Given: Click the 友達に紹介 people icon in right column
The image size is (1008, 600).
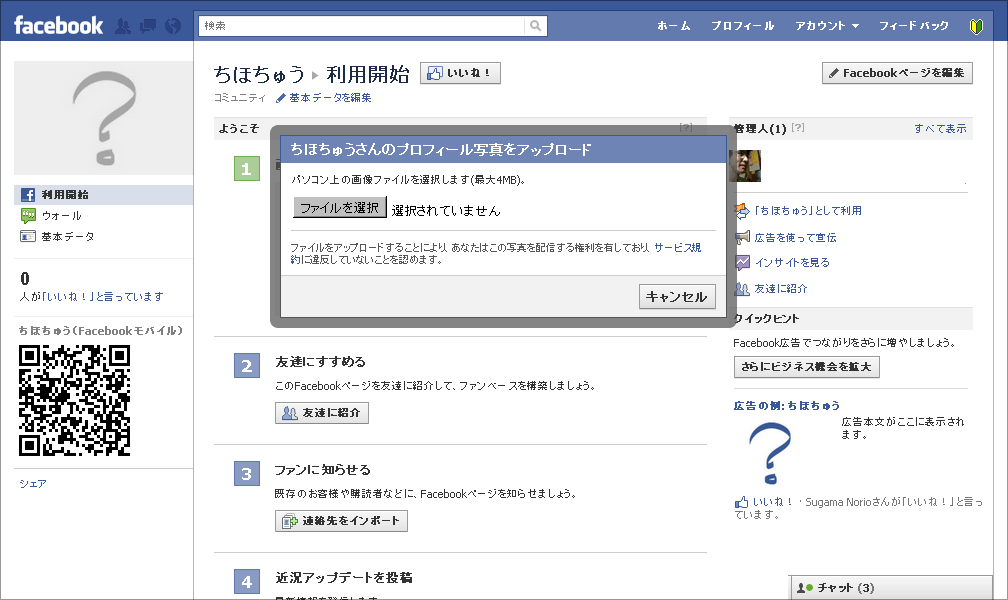Looking at the screenshot, I should pyautogui.click(x=742, y=289).
